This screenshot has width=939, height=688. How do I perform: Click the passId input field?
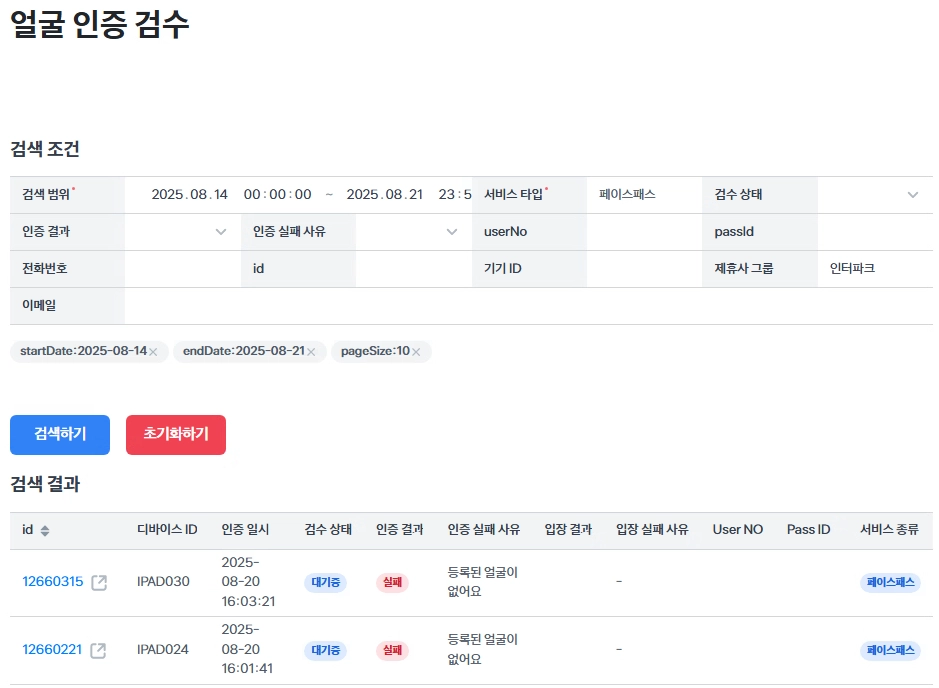coord(874,232)
